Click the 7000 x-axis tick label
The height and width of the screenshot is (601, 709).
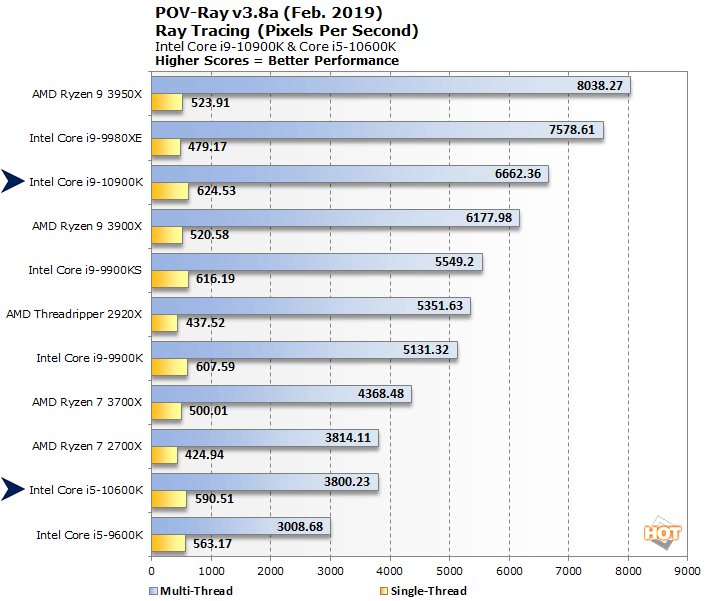[x=568, y=571]
